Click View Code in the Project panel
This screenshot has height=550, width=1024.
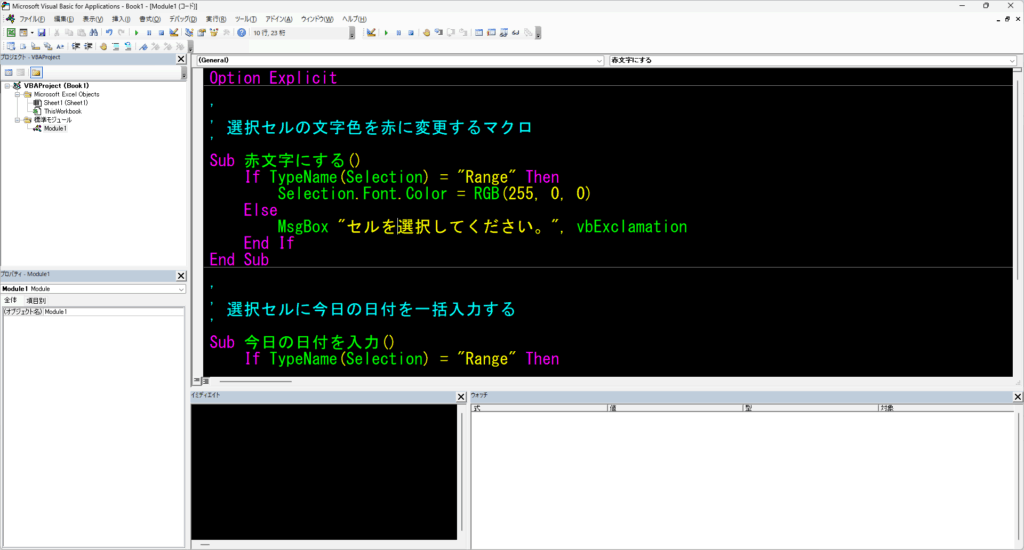coord(8,73)
